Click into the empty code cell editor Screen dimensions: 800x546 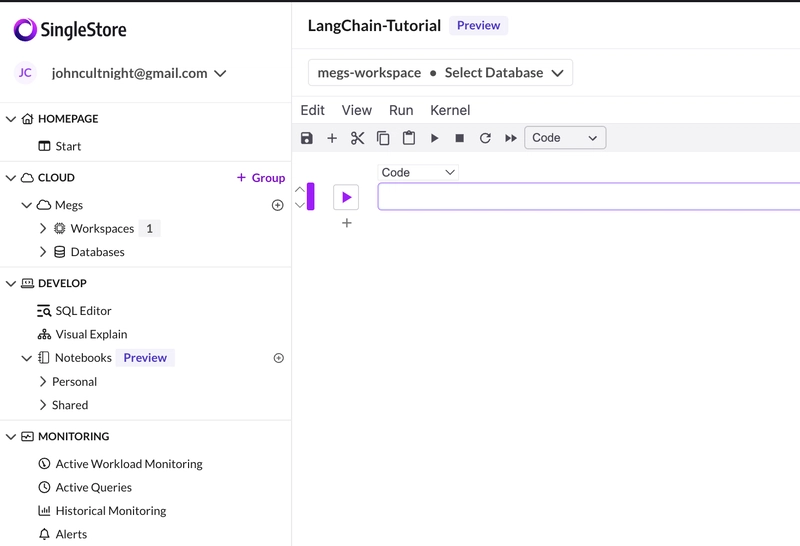(x=589, y=196)
